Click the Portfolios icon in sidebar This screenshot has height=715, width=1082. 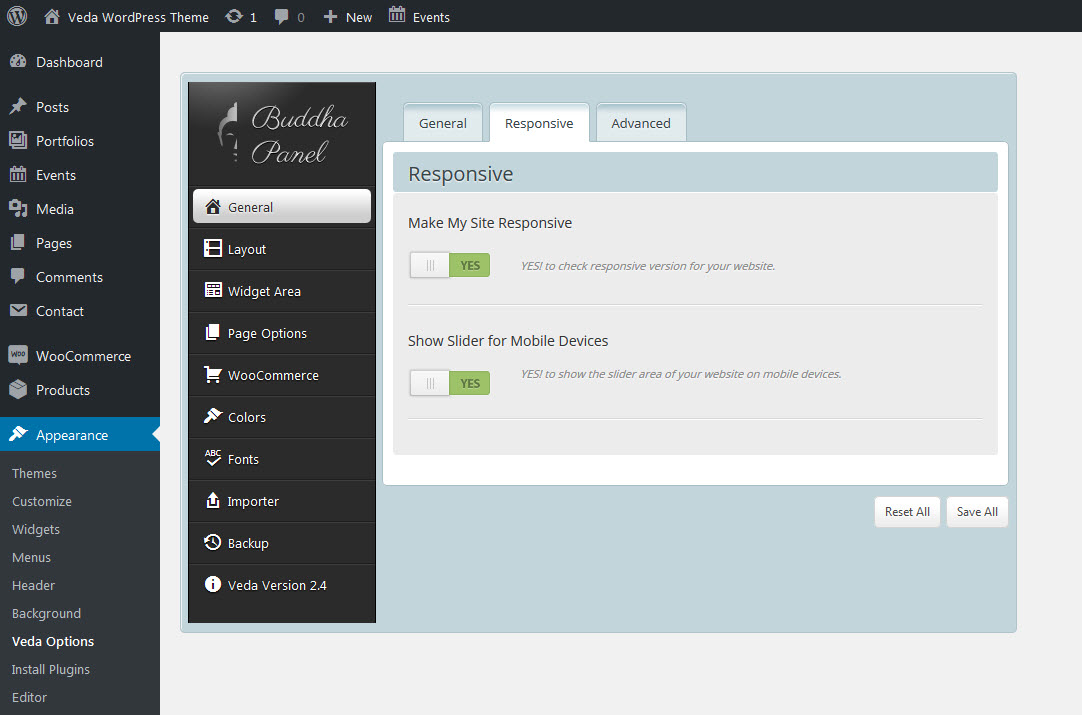[x=18, y=141]
